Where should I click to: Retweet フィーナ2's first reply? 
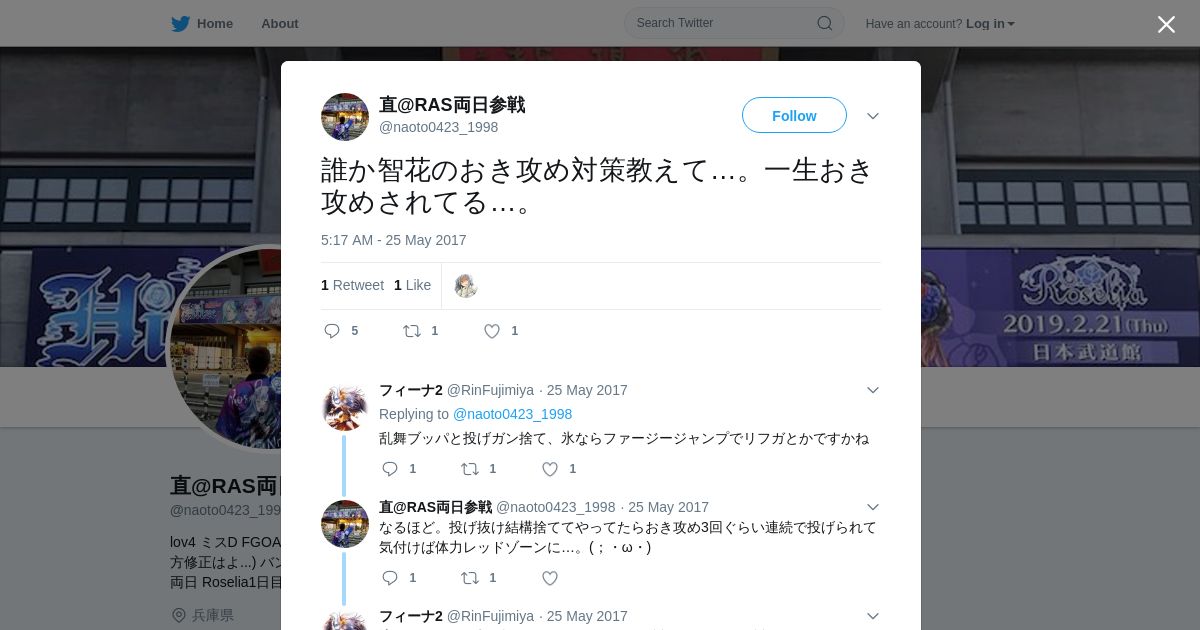[x=470, y=469]
